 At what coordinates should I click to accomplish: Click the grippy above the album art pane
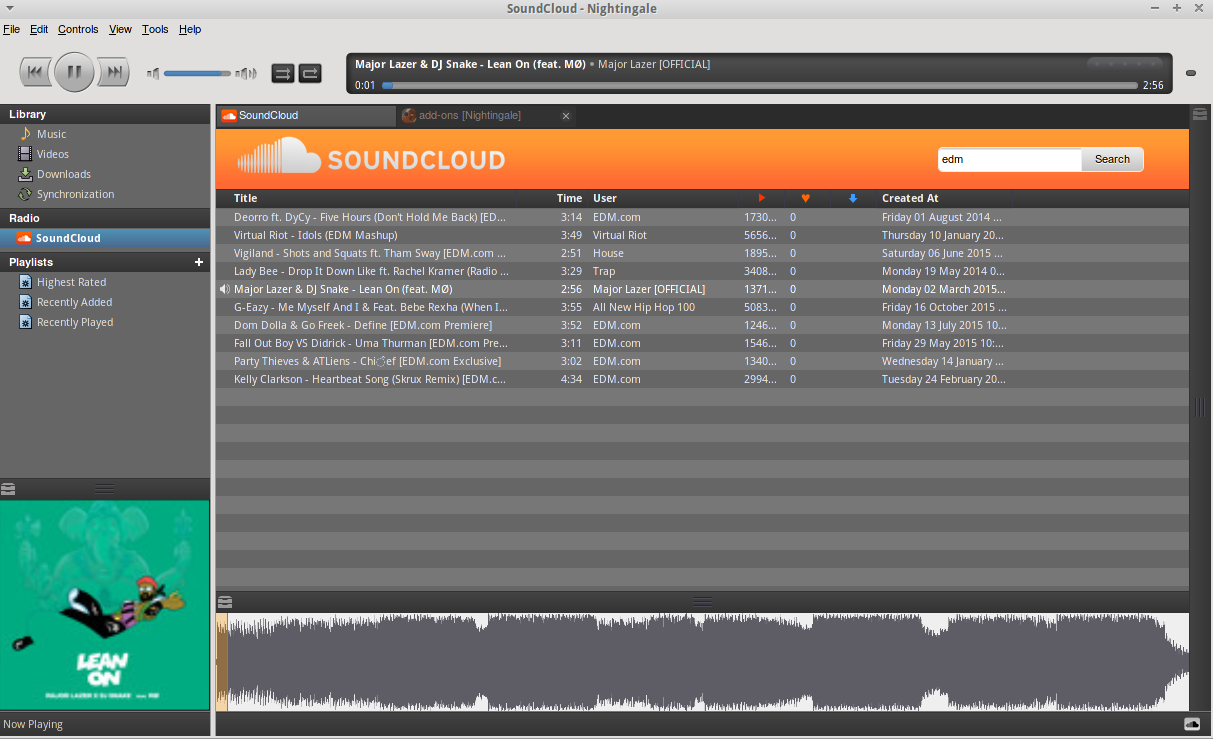tap(105, 489)
